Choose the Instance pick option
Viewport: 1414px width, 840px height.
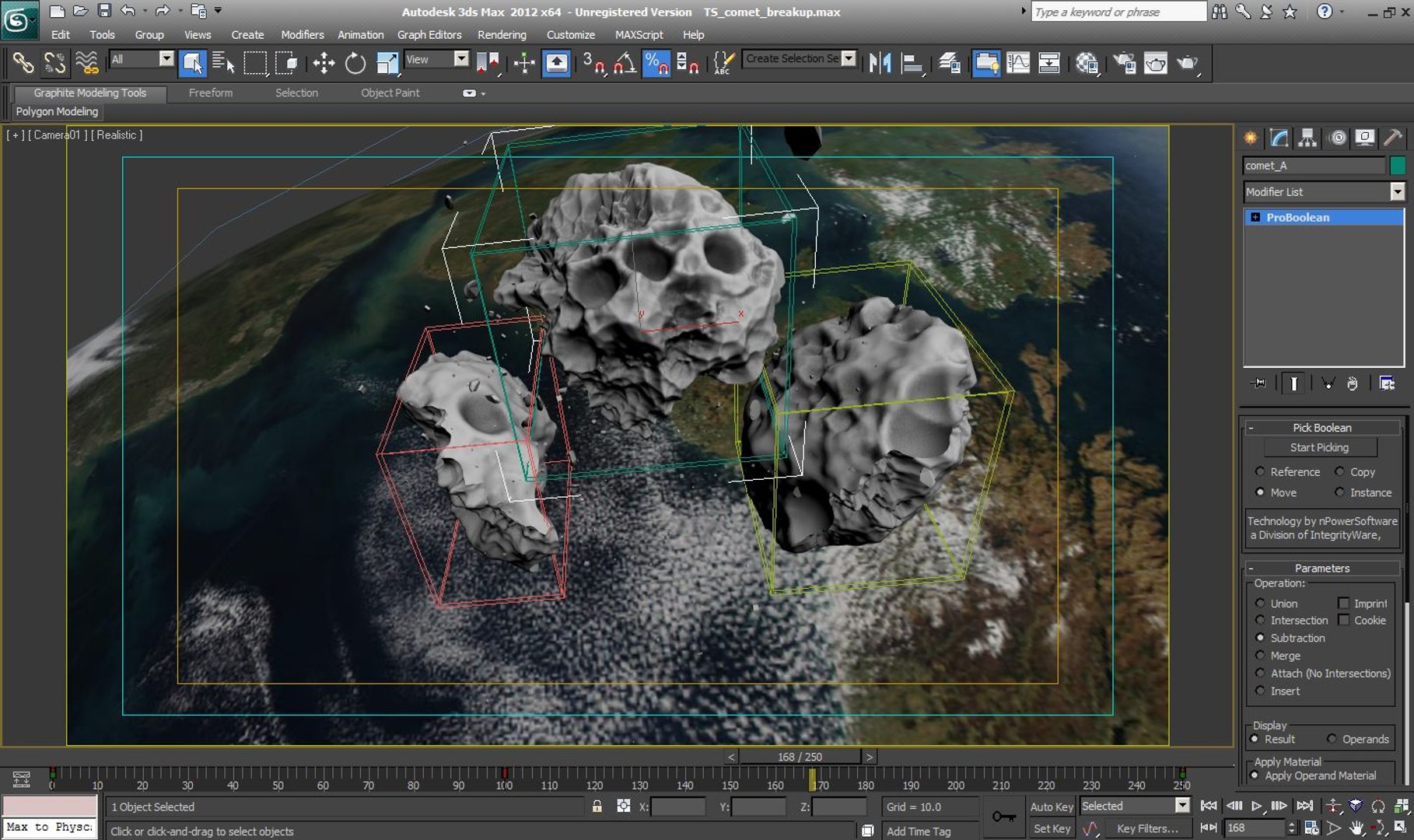click(1339, 492)
